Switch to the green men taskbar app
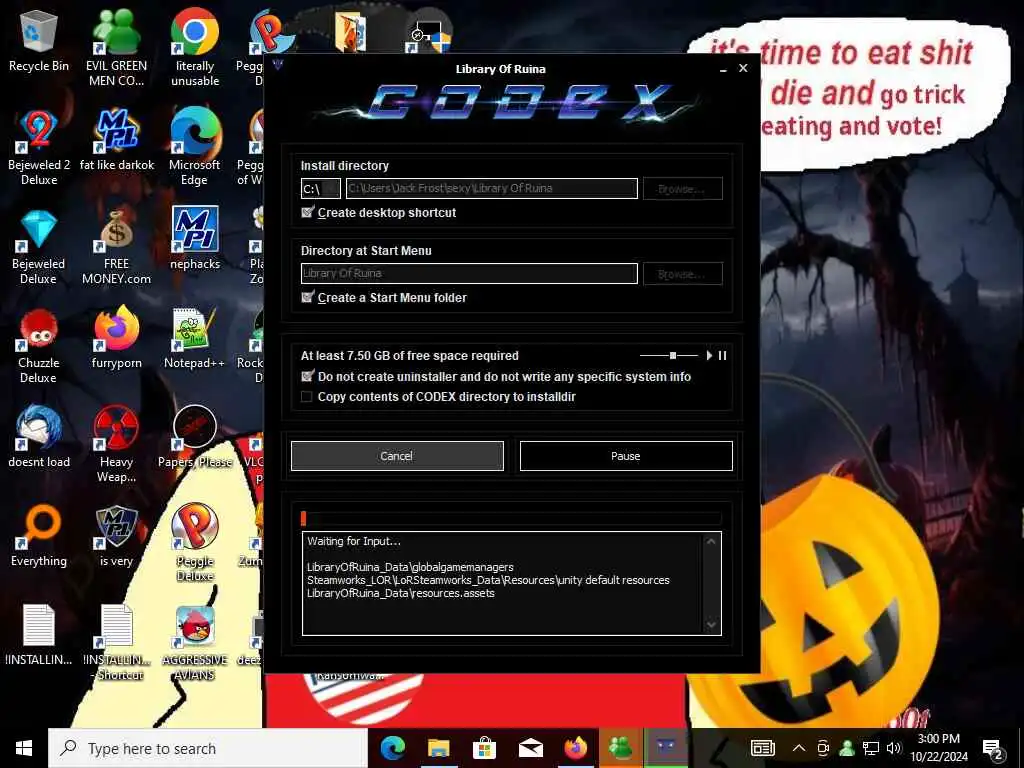The height and width of the screenshot is (768, 1024). [620, 748]
